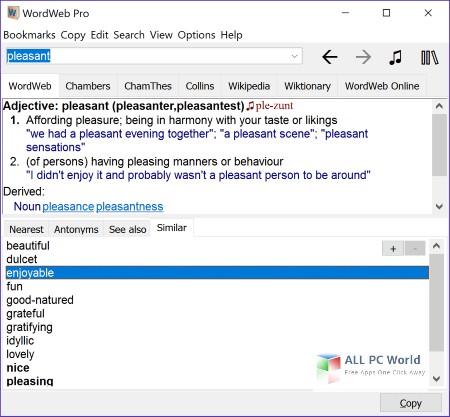
Task: Select 'fun' in the list
Action: point(14,286)
